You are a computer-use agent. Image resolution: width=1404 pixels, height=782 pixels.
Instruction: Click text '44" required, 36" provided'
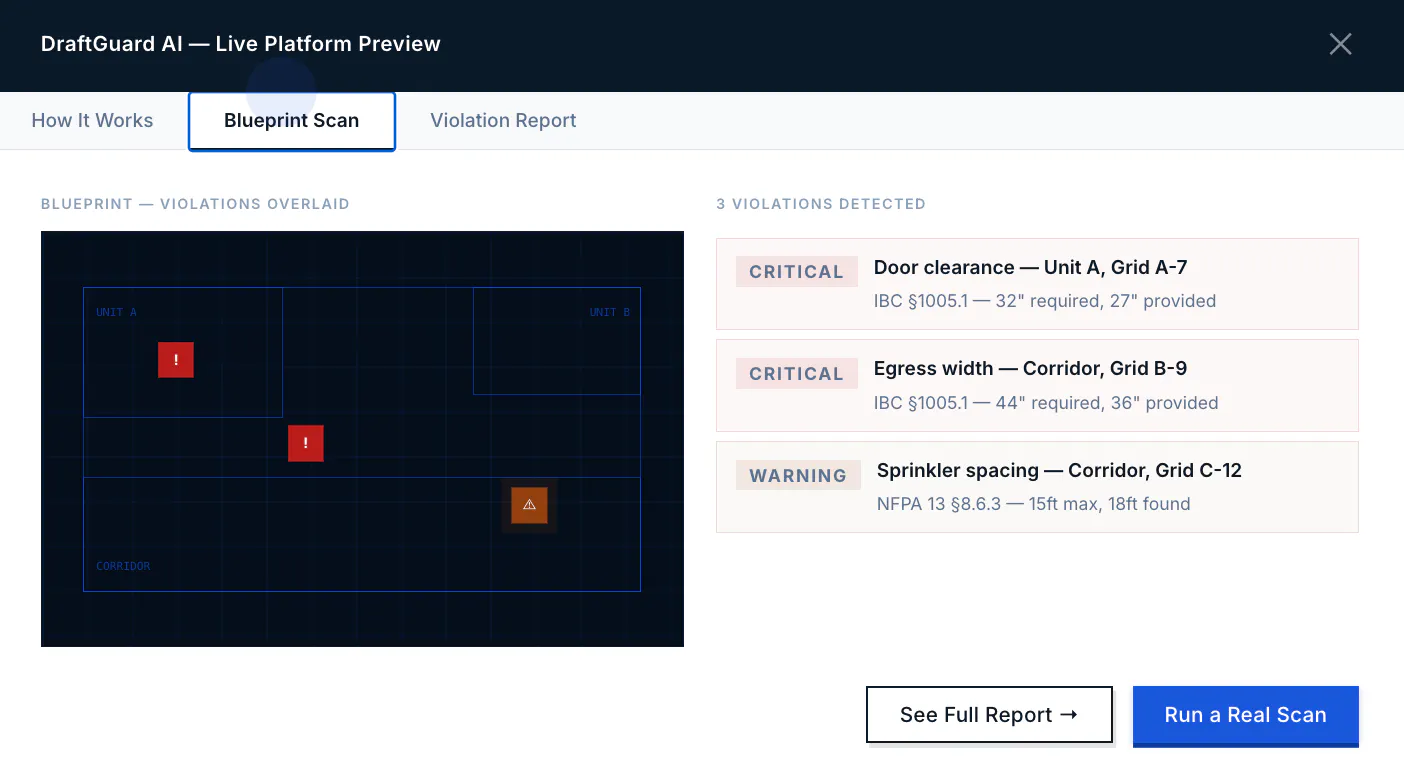coord(1107,403)
